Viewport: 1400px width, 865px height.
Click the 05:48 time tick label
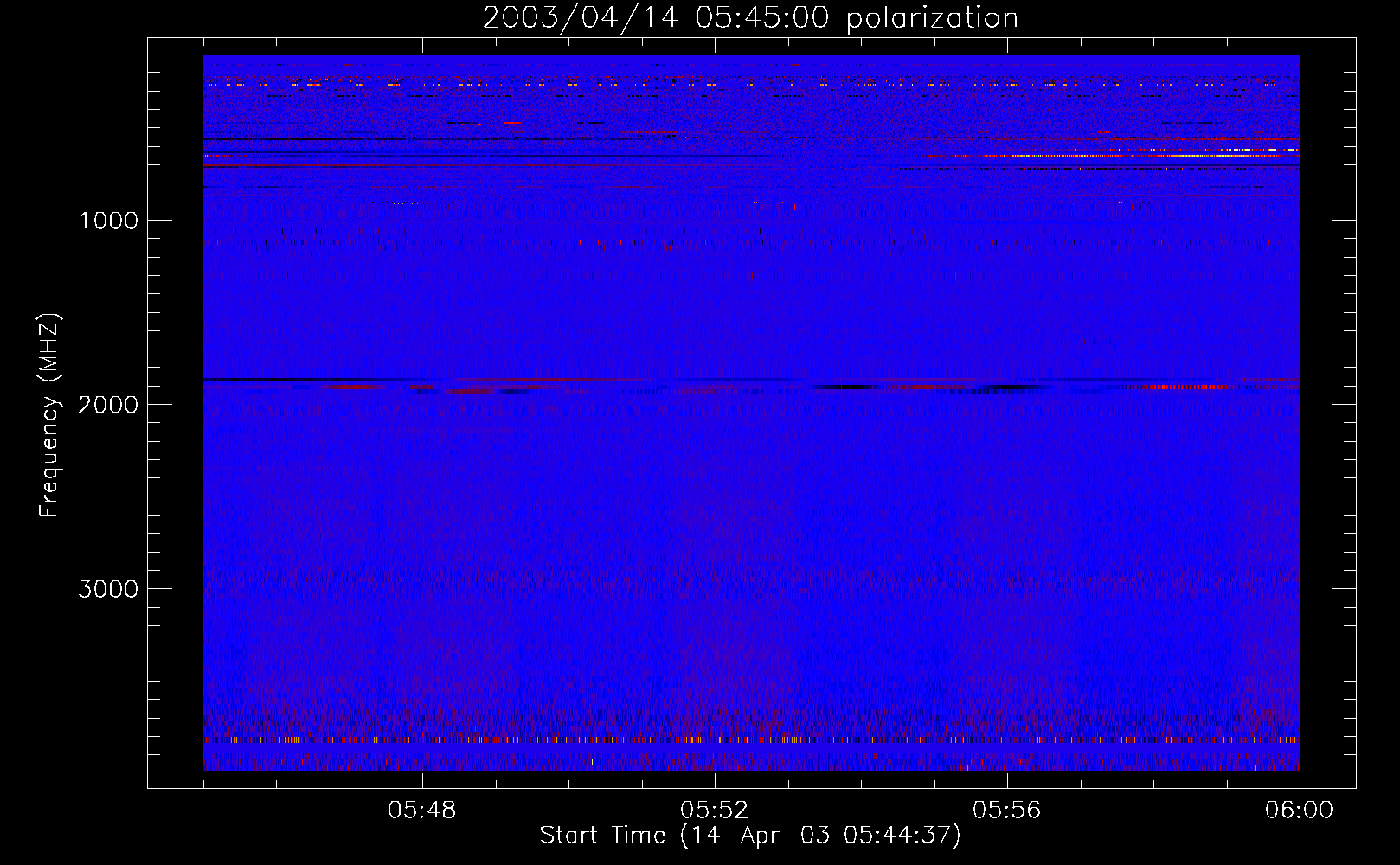[x=422, y=811]
